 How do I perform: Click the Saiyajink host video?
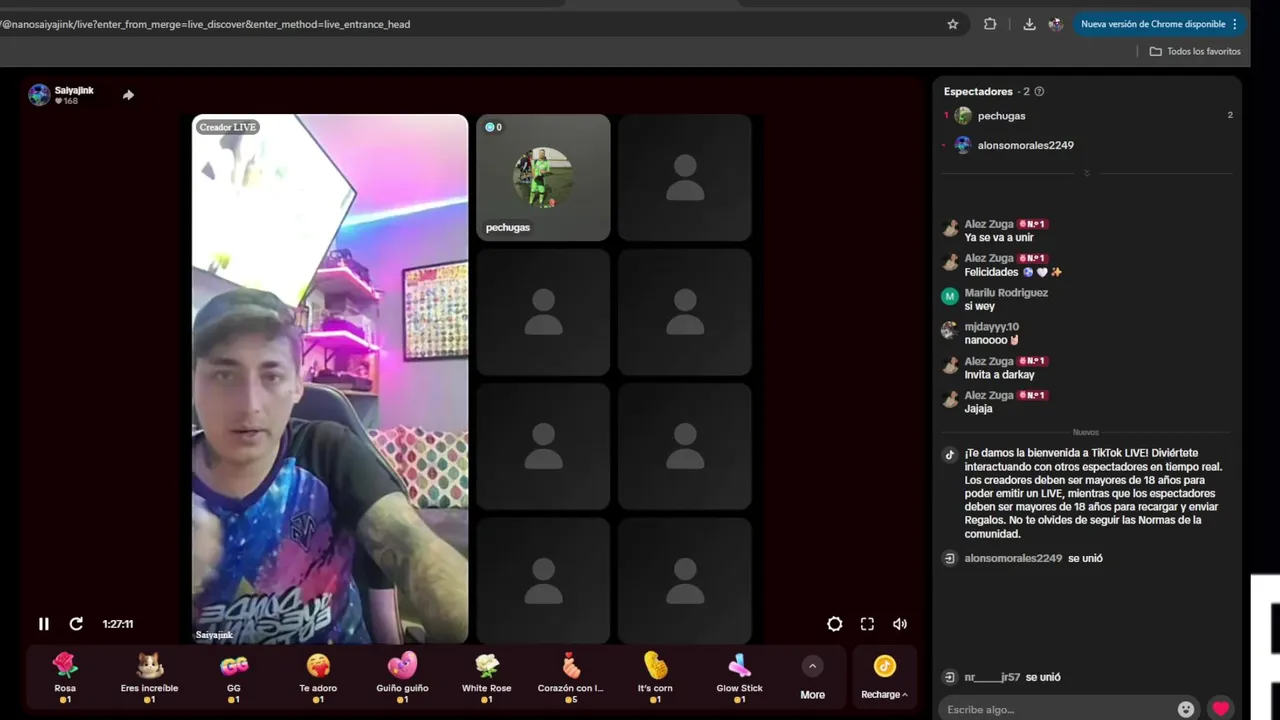[x=330, y=379]
